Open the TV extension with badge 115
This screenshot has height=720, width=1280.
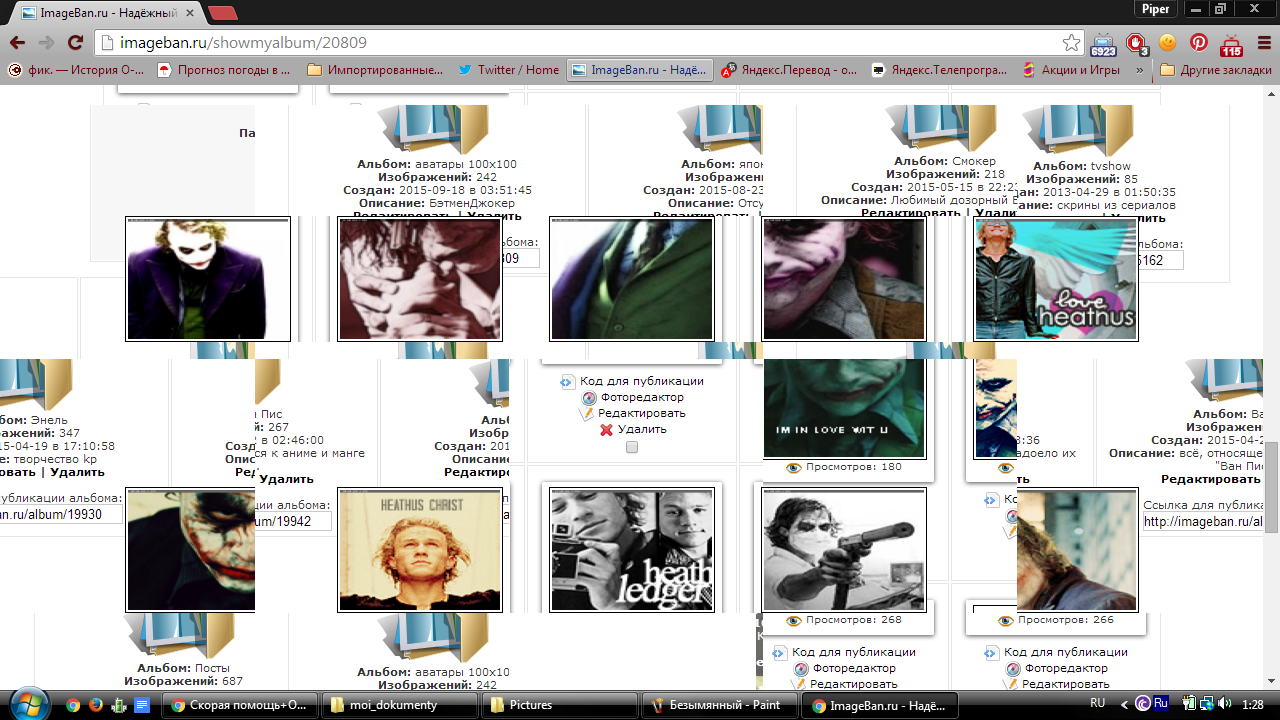click(x=1231, y=44)
